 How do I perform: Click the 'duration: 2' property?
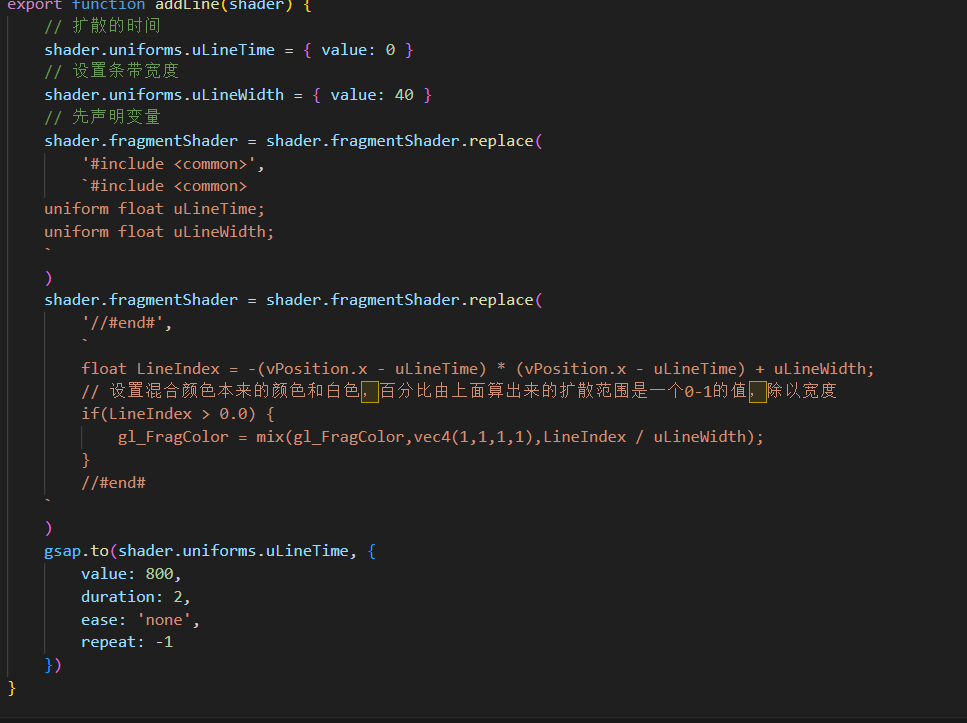tap(136, 597)
